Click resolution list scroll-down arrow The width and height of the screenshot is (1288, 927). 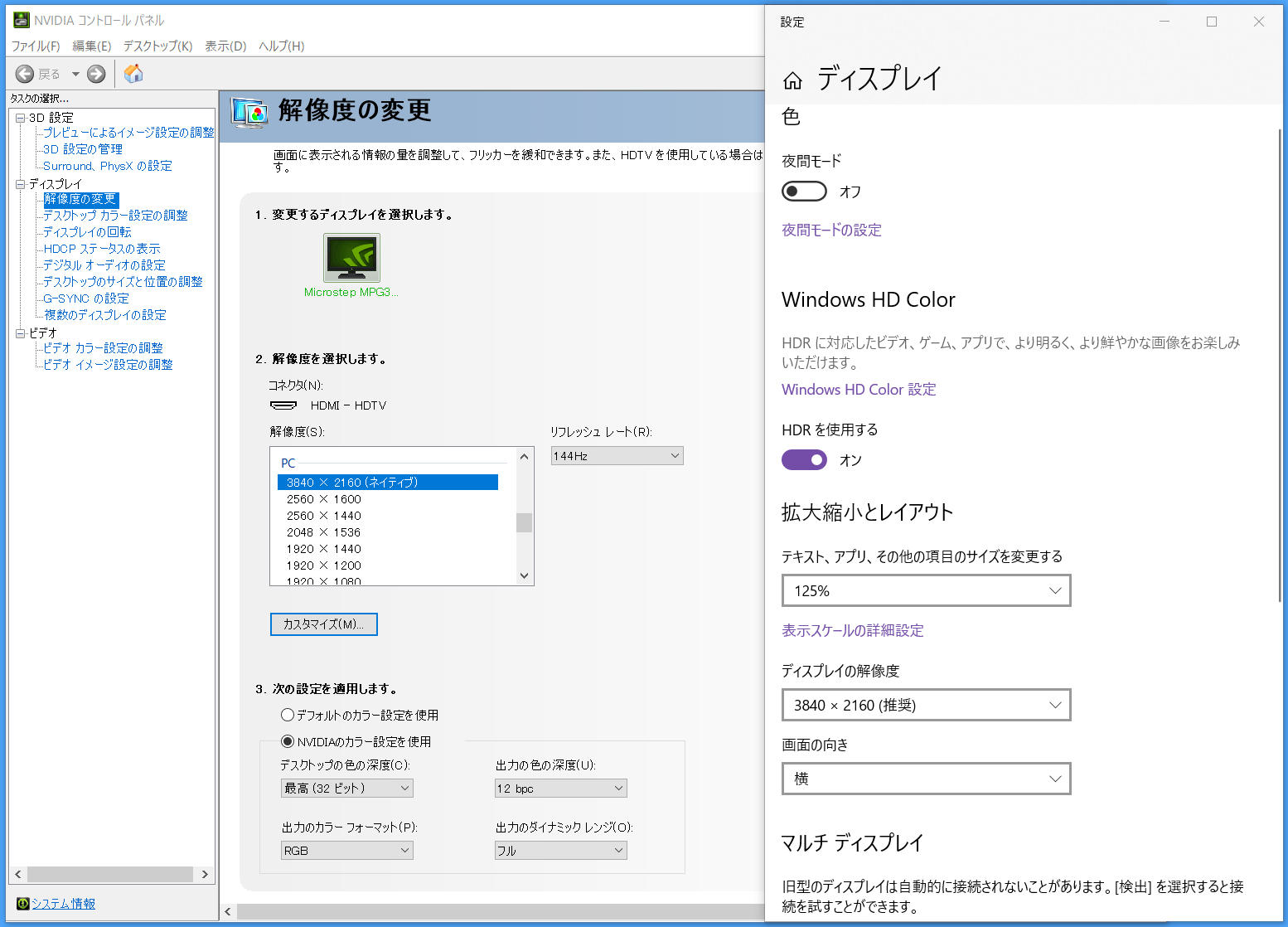tap(524, 575)
